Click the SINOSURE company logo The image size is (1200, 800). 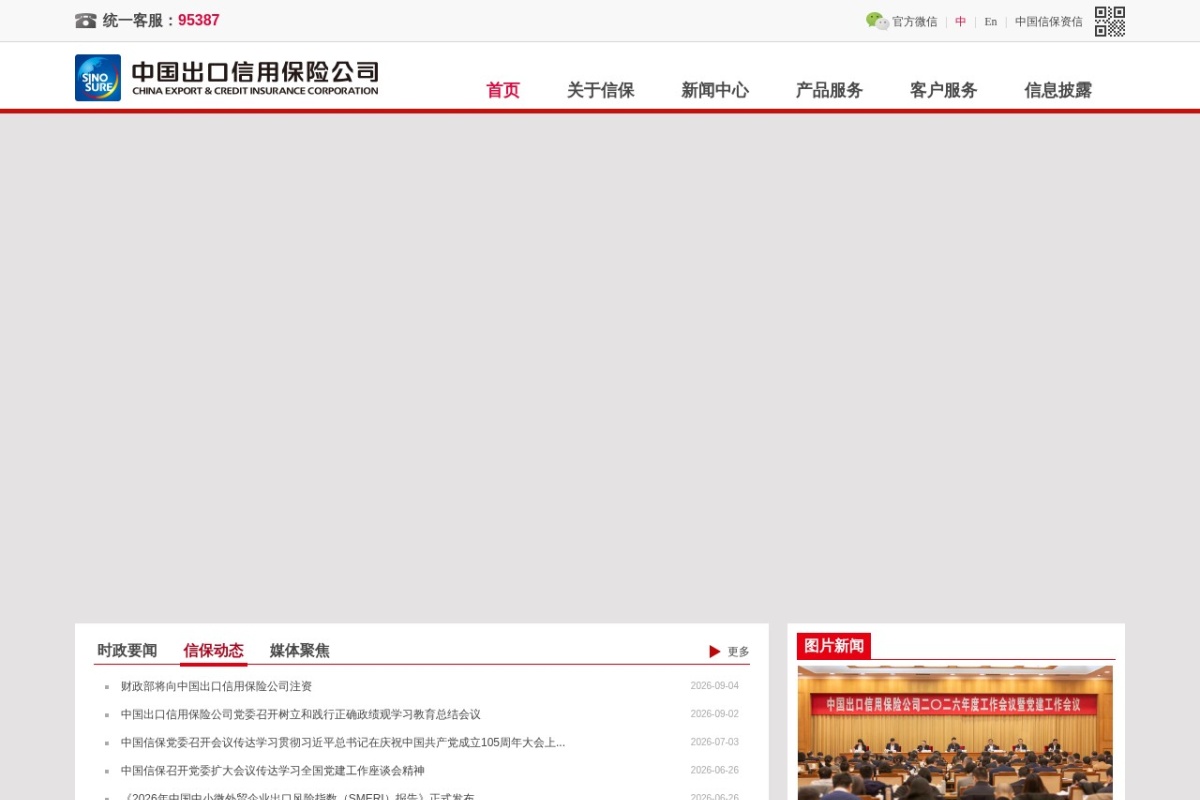[x=227, y=78]
